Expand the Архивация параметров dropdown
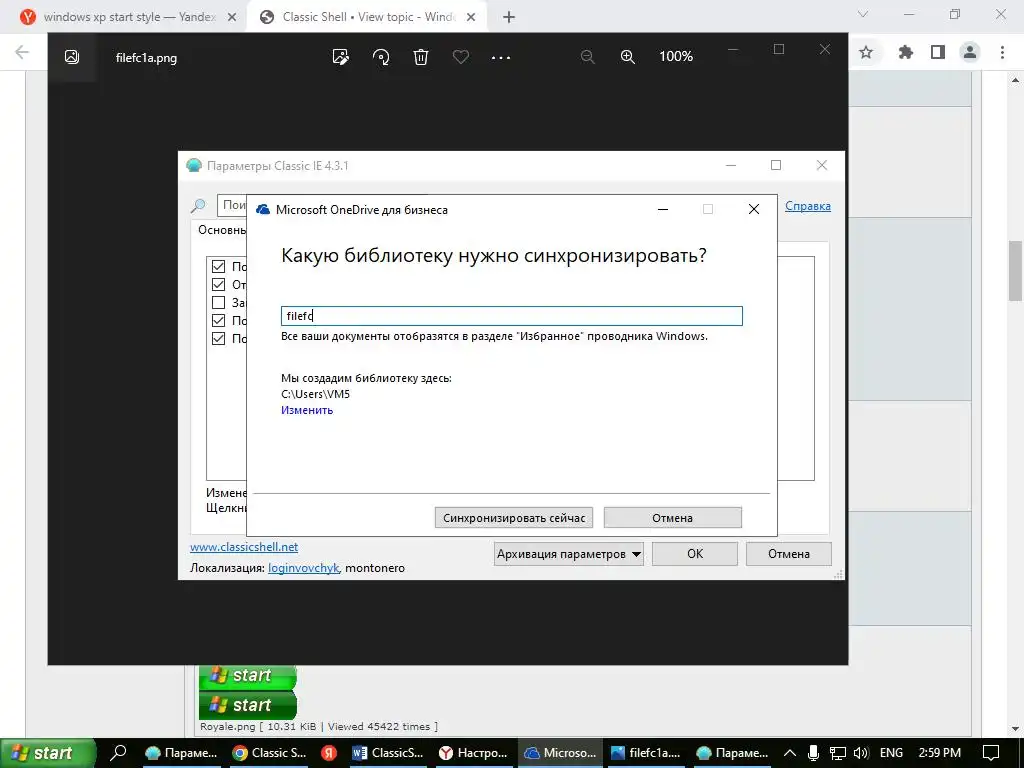1024x768 pixels. [x=568, y=554]
